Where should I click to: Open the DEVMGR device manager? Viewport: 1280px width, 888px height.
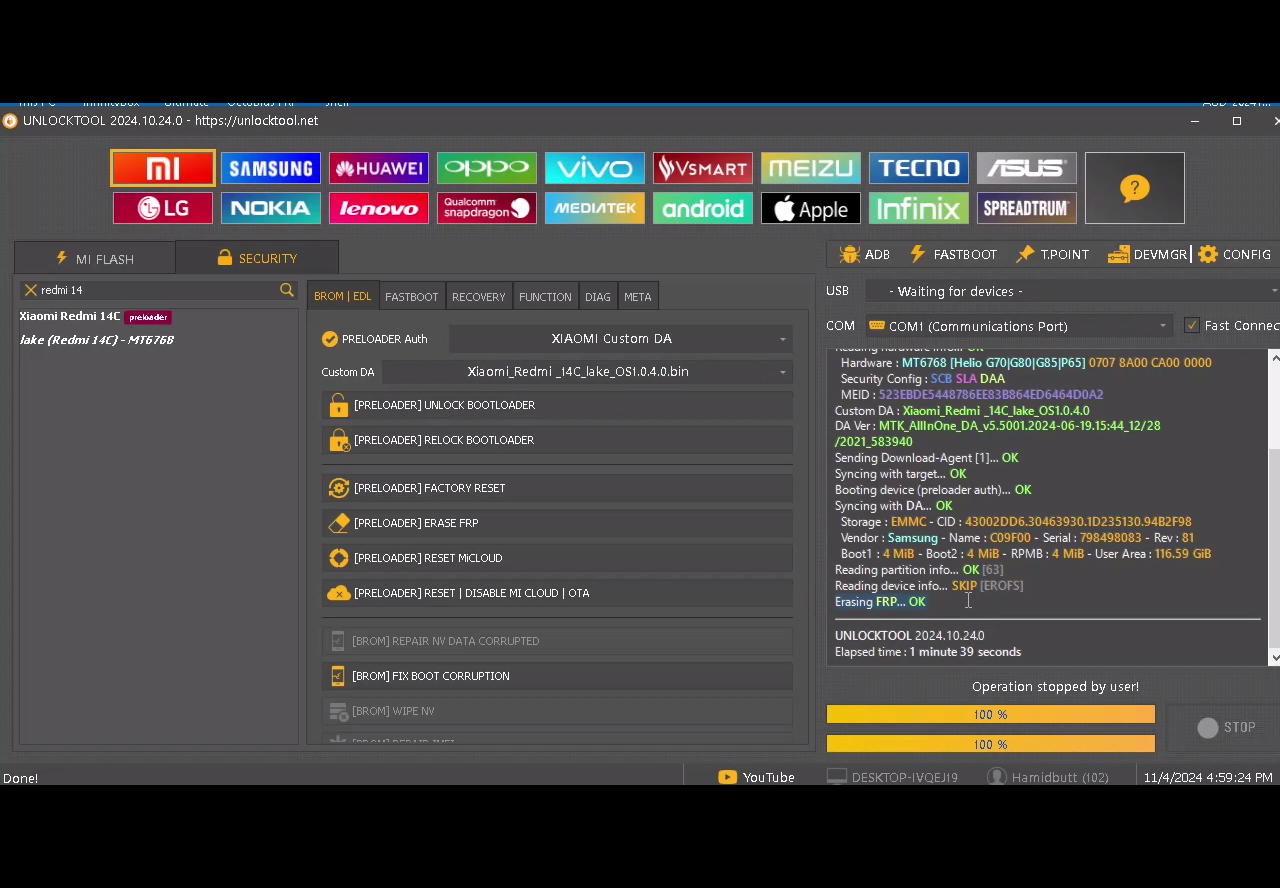(1147, 255)
